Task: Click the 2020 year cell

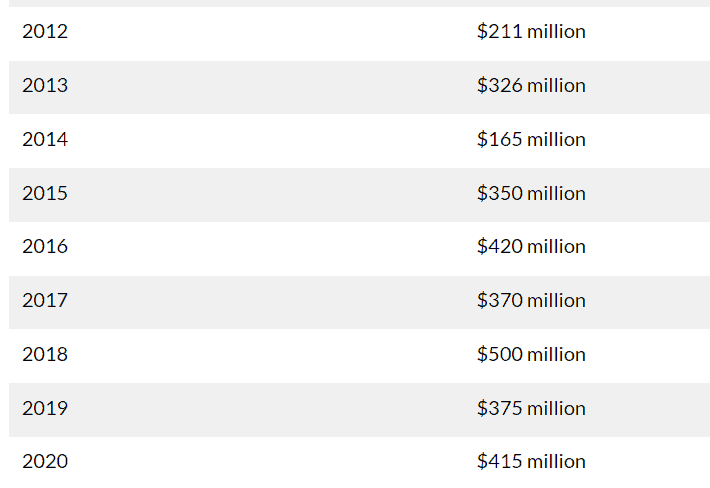Action: coord(45,462)
